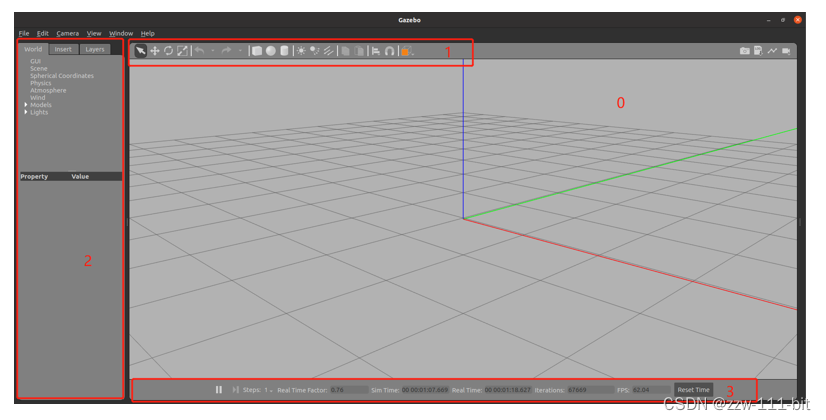The height and width of the screenshot is (420, 826).
Task: Click the orange cube view angle icon
Action: [x=407, y=51]
